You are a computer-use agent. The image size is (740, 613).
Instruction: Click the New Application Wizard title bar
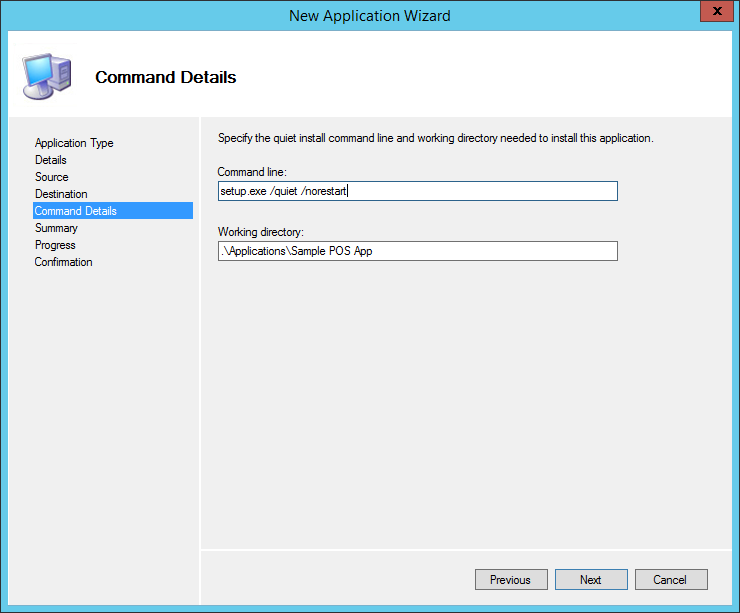(369, 15)
